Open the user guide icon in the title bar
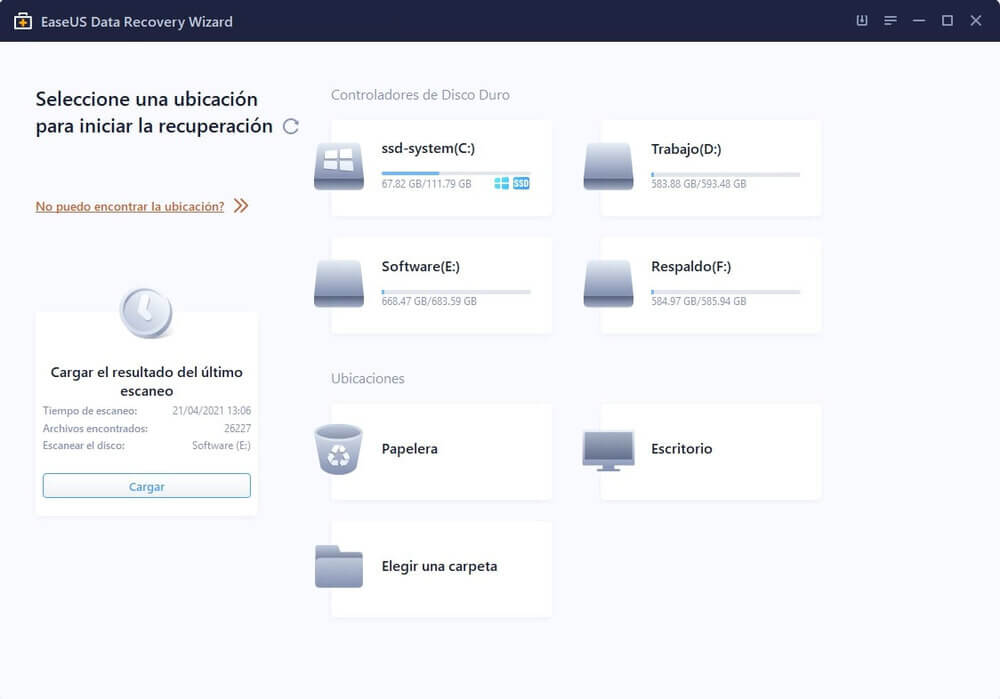 pyautogui.click(x=861, y=20)
